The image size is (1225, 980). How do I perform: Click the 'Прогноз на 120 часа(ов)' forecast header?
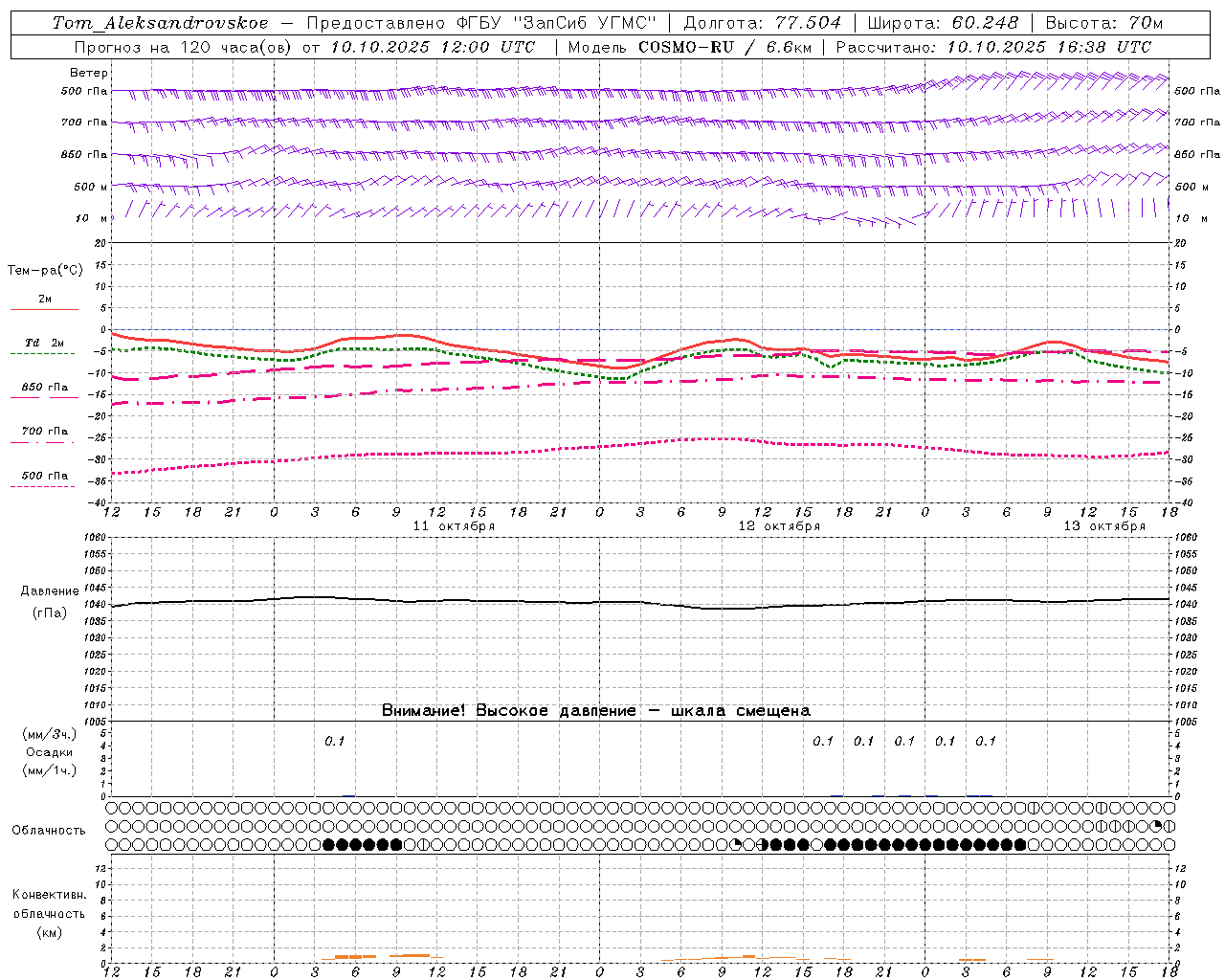click(x=185, y=47)
